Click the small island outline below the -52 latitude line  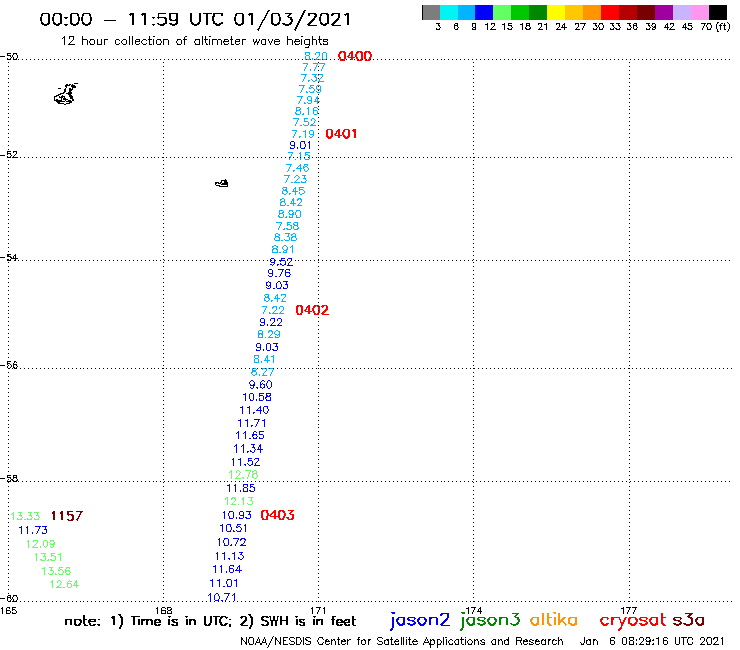(x=222, y=183)
